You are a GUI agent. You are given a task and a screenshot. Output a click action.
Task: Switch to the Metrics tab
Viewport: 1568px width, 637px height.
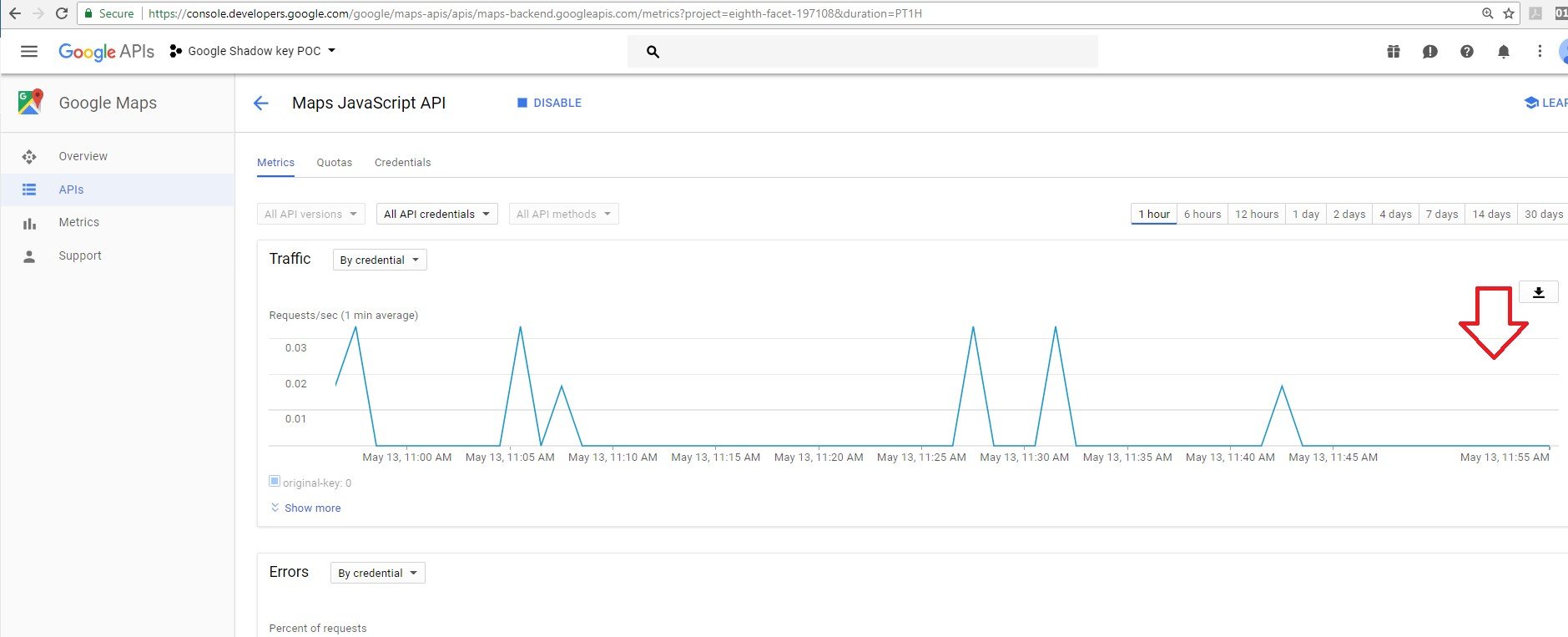coord(275,163)
